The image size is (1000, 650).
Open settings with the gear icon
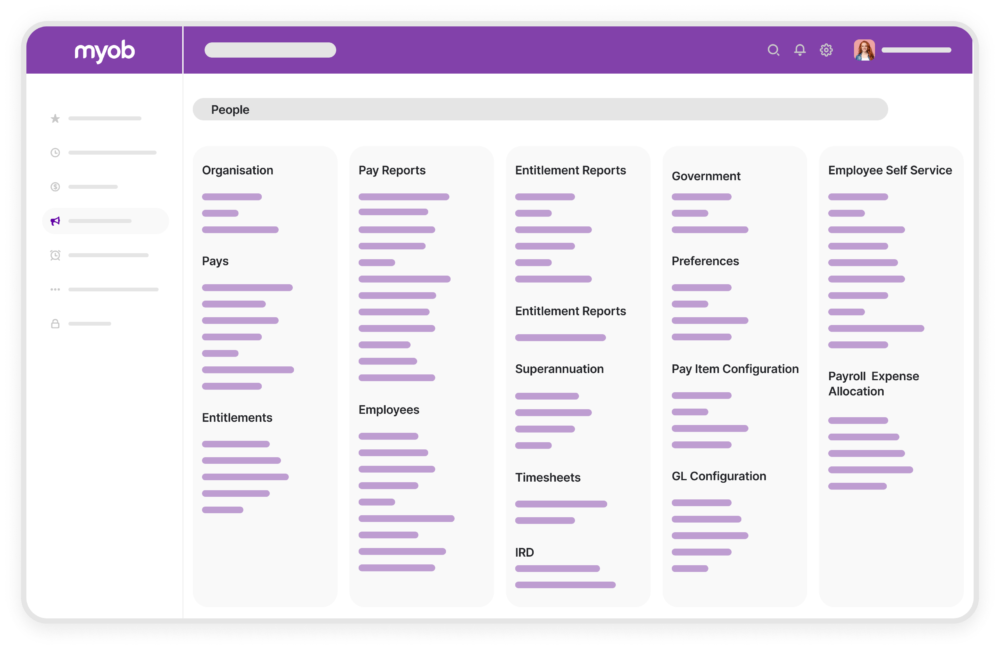825,49
